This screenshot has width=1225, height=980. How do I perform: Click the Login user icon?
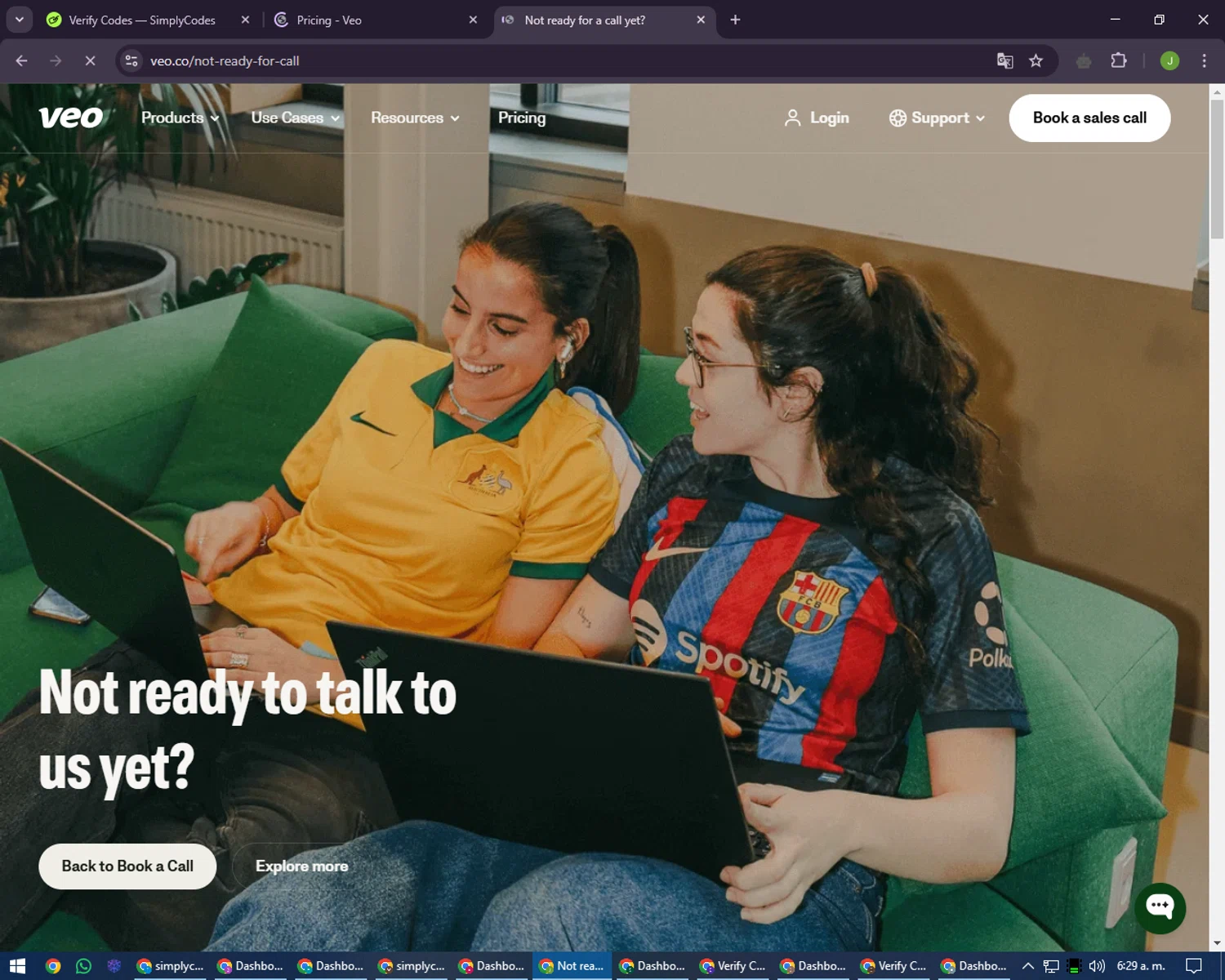coord(792,118)
